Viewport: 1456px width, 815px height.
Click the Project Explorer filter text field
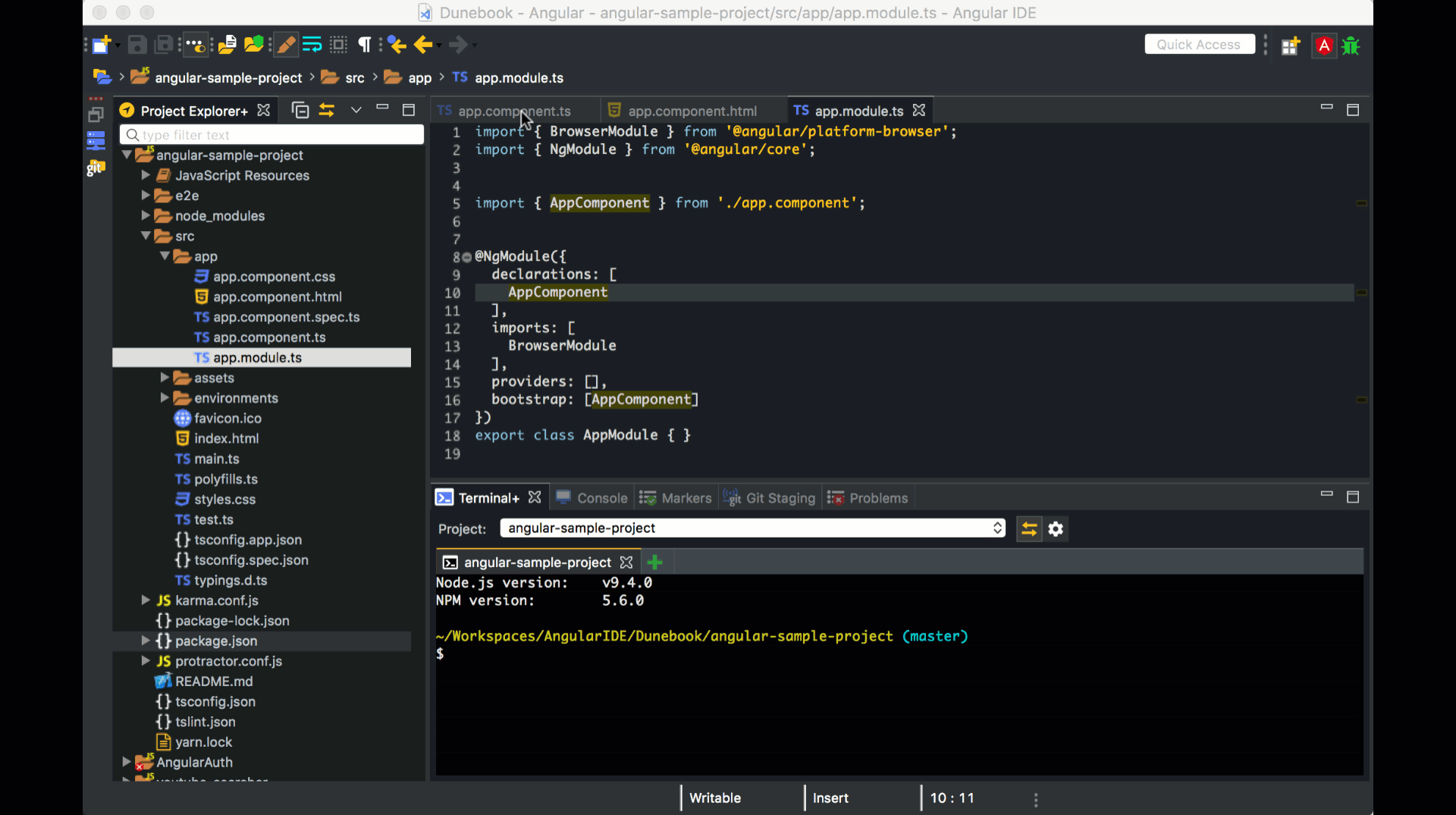[x=271, y=135]
